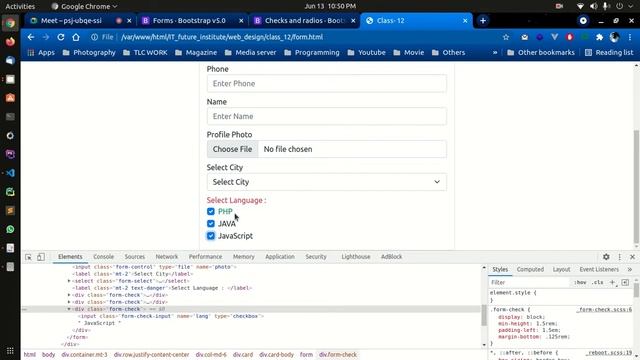This screenshot has width=640, height=360.
Task: Collapse the selected div form-check node
Action: point(69,309)
